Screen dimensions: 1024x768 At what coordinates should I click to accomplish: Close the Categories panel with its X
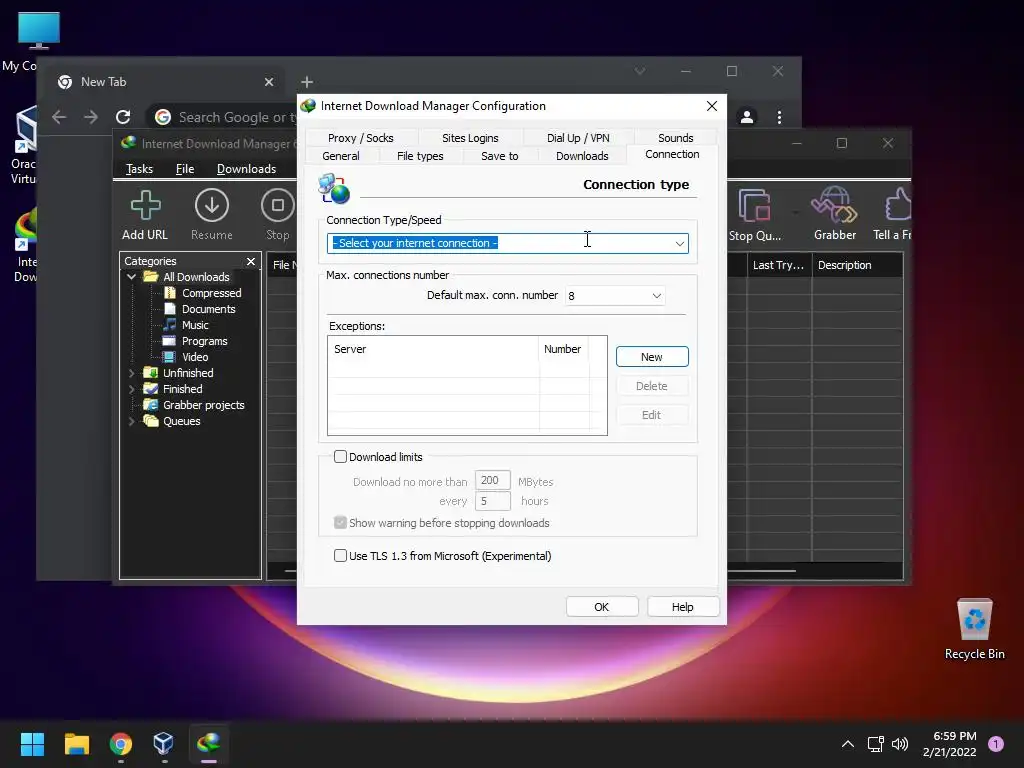(251, 261)
